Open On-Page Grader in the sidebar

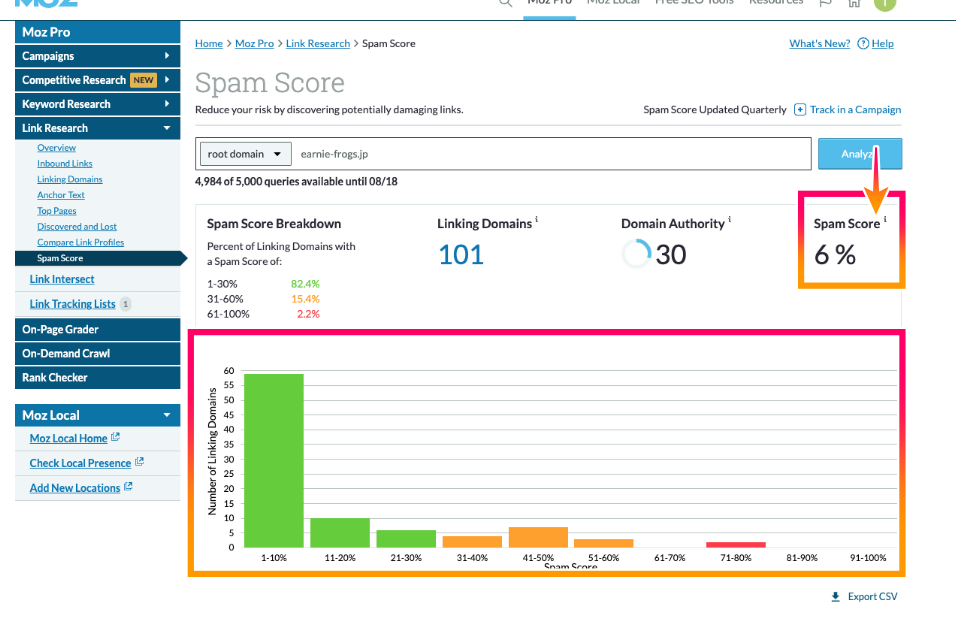click(x=98, y=329)
